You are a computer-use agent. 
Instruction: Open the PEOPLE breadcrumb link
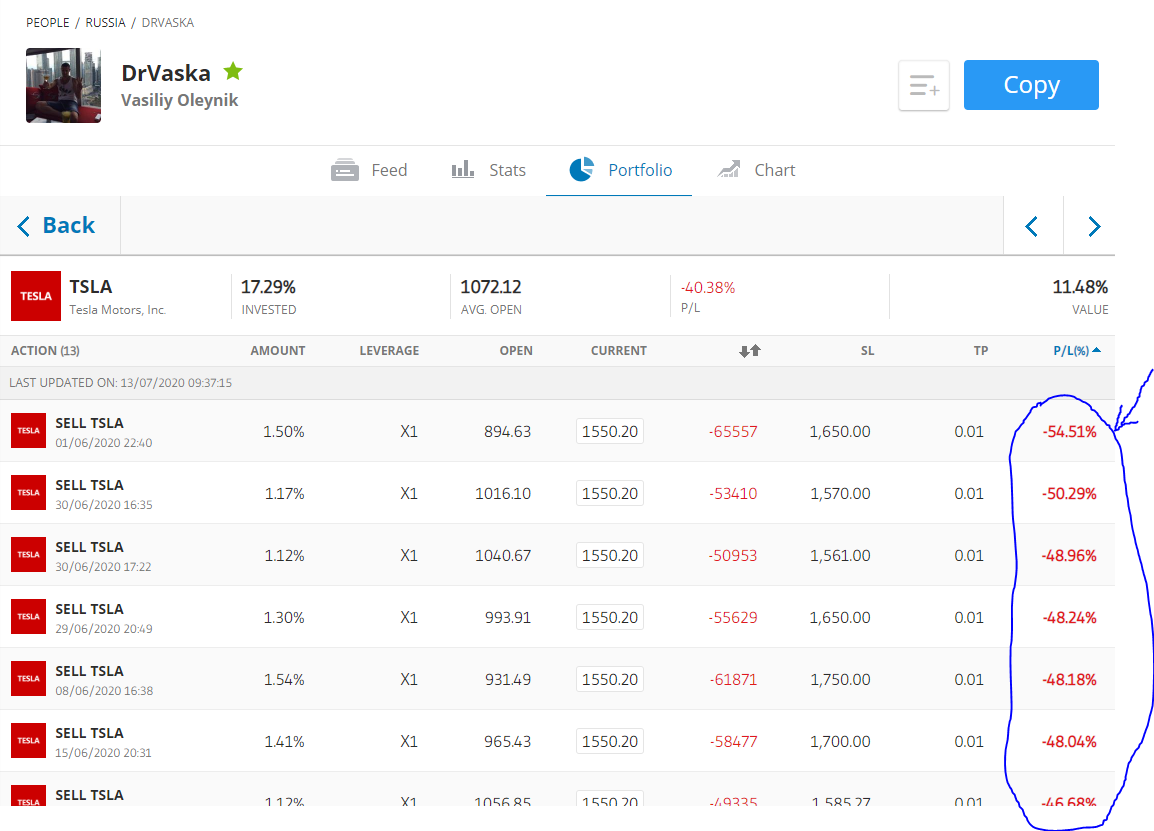(x=48, y=23)
